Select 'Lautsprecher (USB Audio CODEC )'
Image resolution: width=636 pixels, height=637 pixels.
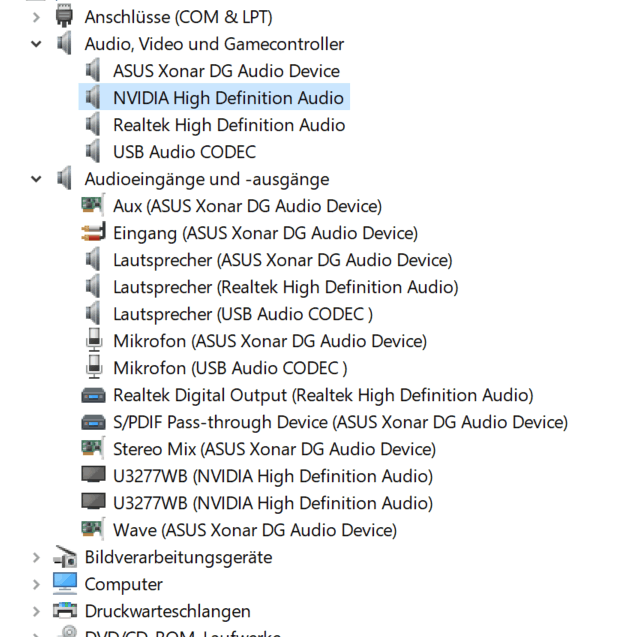(243, 314)
